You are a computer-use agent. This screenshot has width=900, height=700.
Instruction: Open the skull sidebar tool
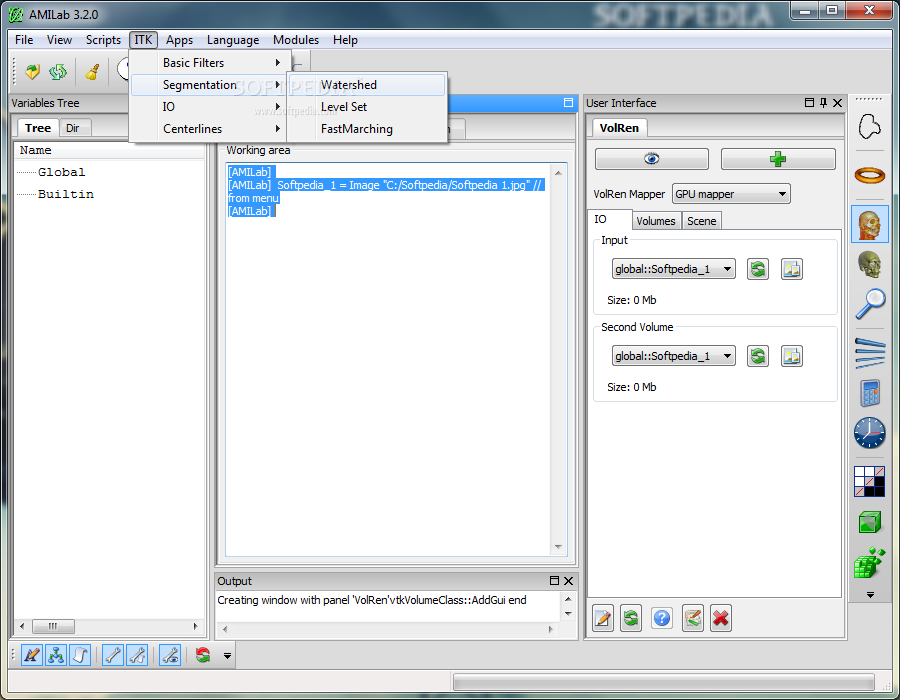[870, 265]
